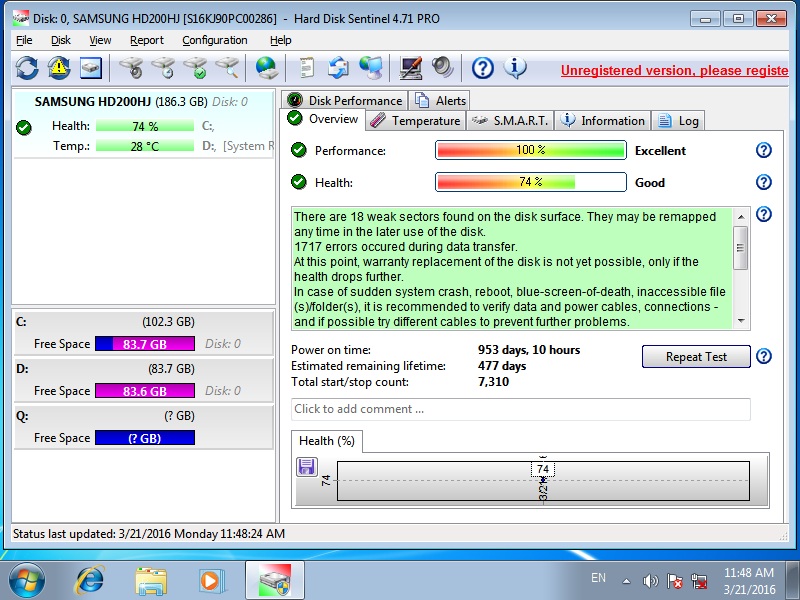Click the Performance 100 % gradient bar
Image resolution: width=800 pixels, height=600 pixels.
point(531,151)
